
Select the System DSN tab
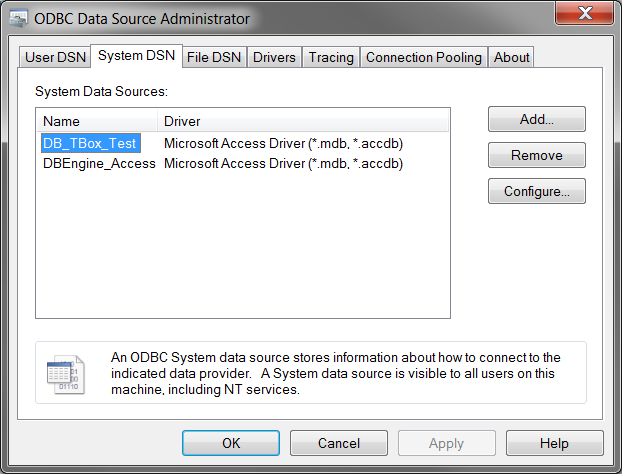[x=135, y=56]
